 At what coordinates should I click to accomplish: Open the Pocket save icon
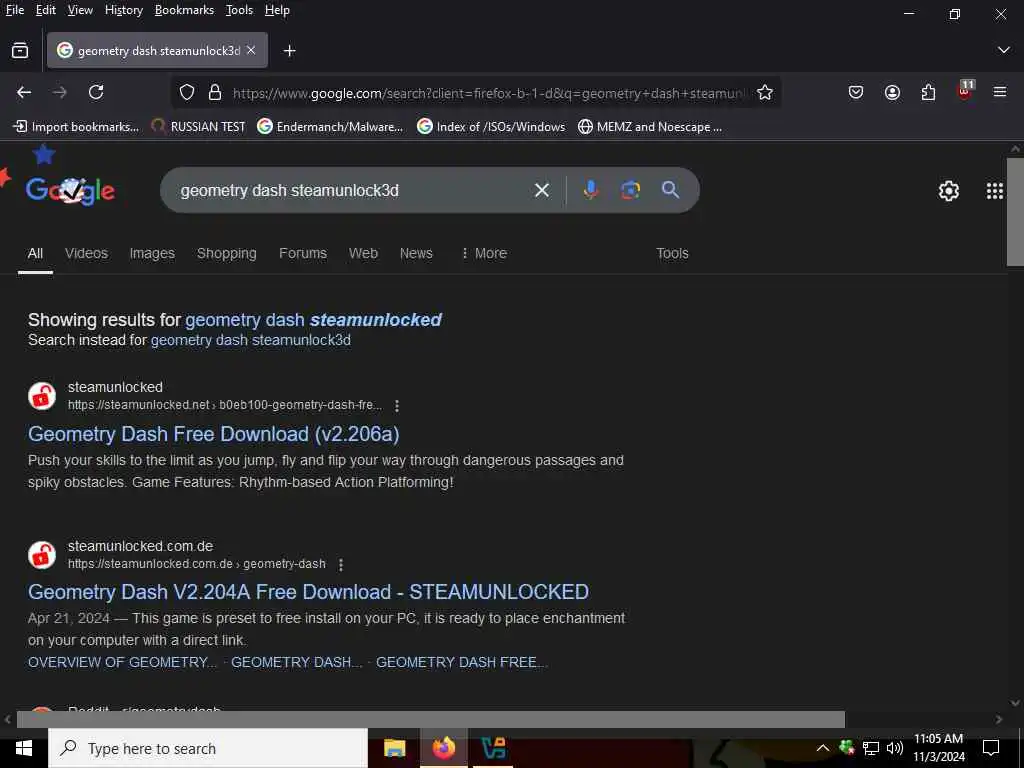click(856, 93)
